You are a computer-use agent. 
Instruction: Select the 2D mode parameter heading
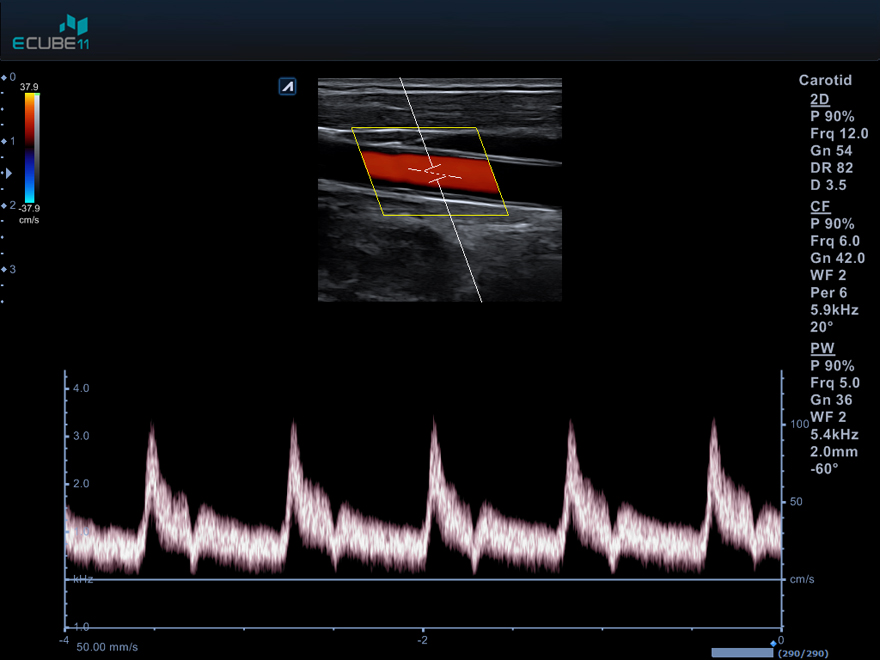pyautogui.click(x=819, y=99)
